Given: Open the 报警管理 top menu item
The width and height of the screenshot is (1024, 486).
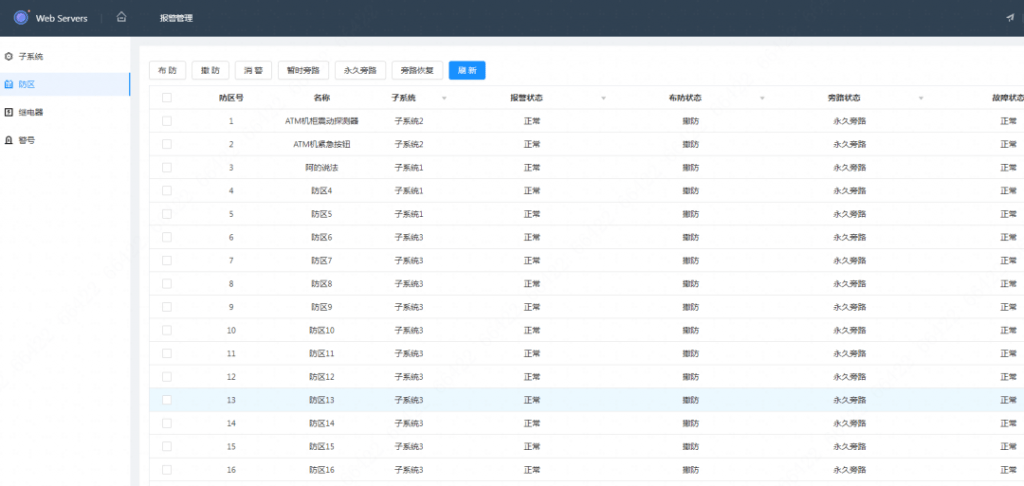Looking at the screenshot, I should click(x=176, y=18).
